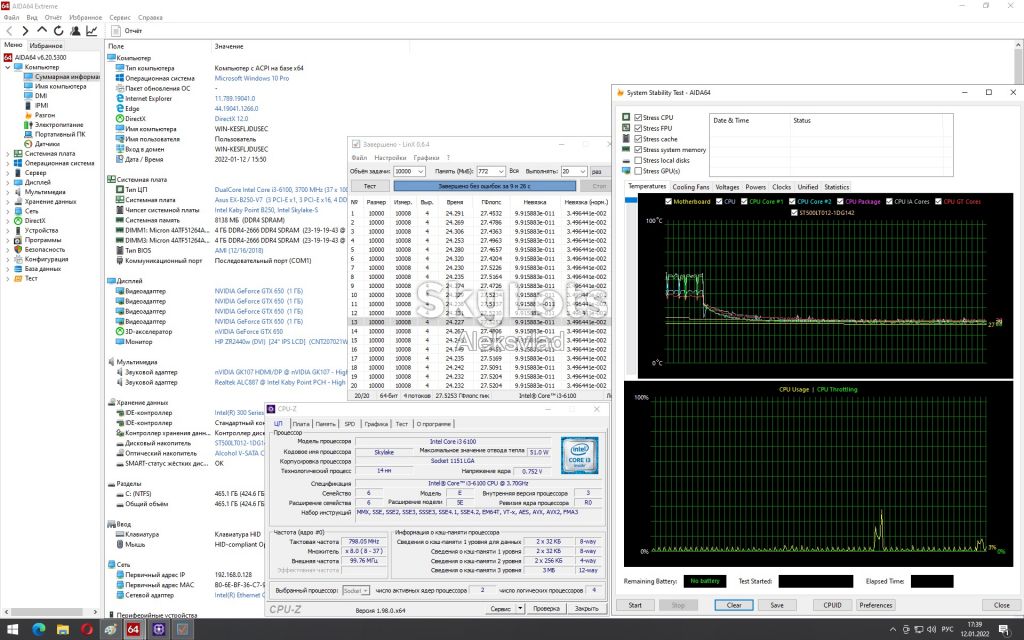The image size is (1024, 640).
Task: Open LinX run count dropdown
Action: [x=582, y=171]
